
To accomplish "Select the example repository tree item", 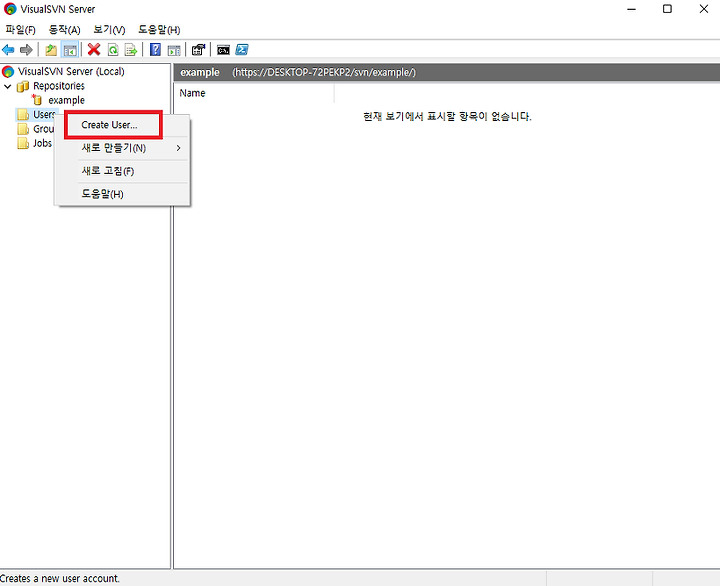I will point(66,100).
